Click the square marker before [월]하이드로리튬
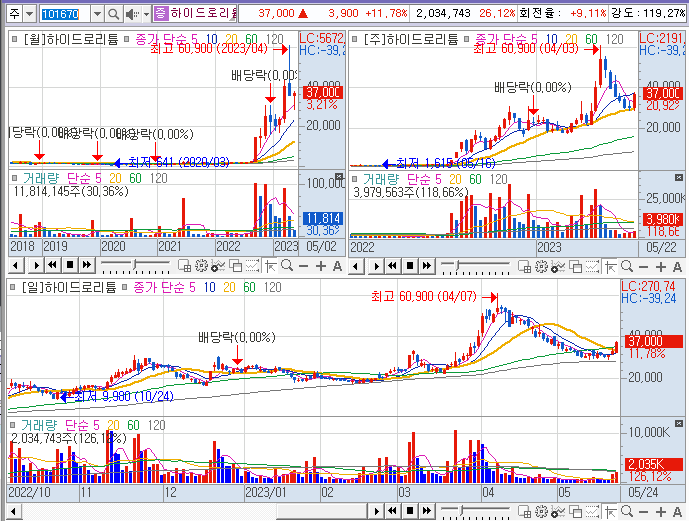 (x=15, y=40)
